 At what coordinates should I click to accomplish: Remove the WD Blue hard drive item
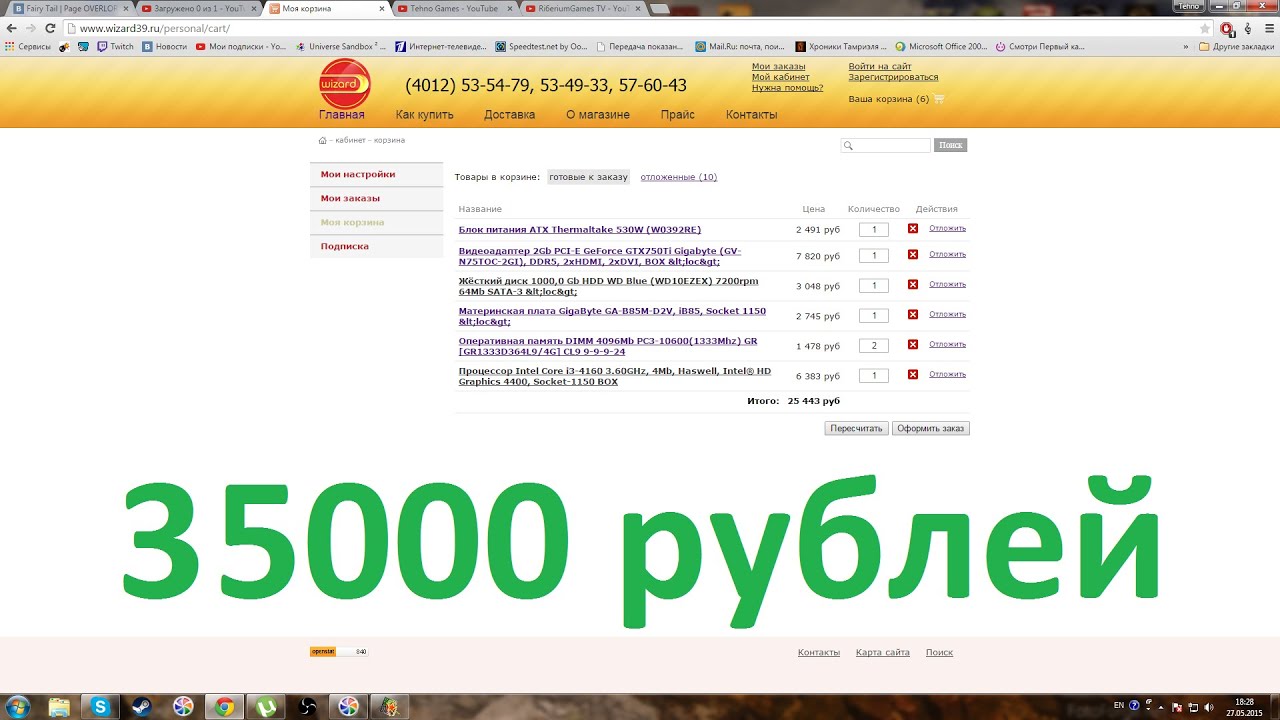tap(912, 285)
